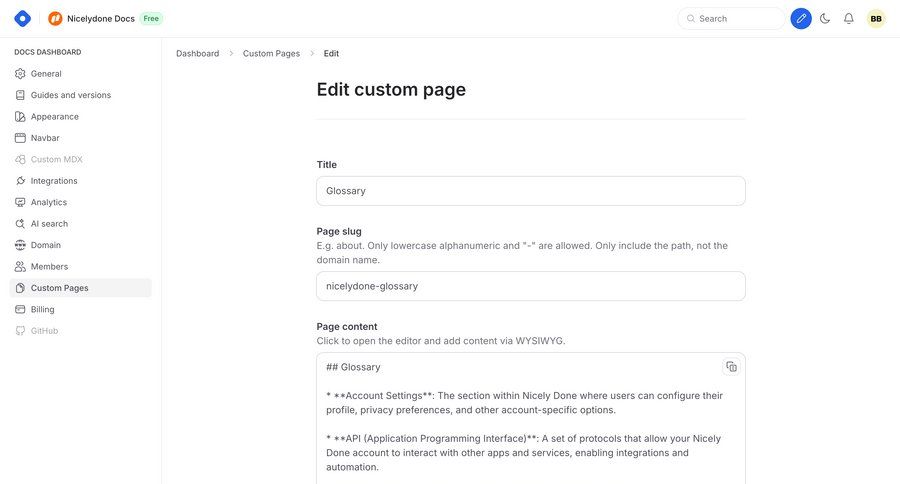The width and height of the screenshot is (900, 484).
Task: Toggle dark mode with the moon icon
Action: point(825,18)
